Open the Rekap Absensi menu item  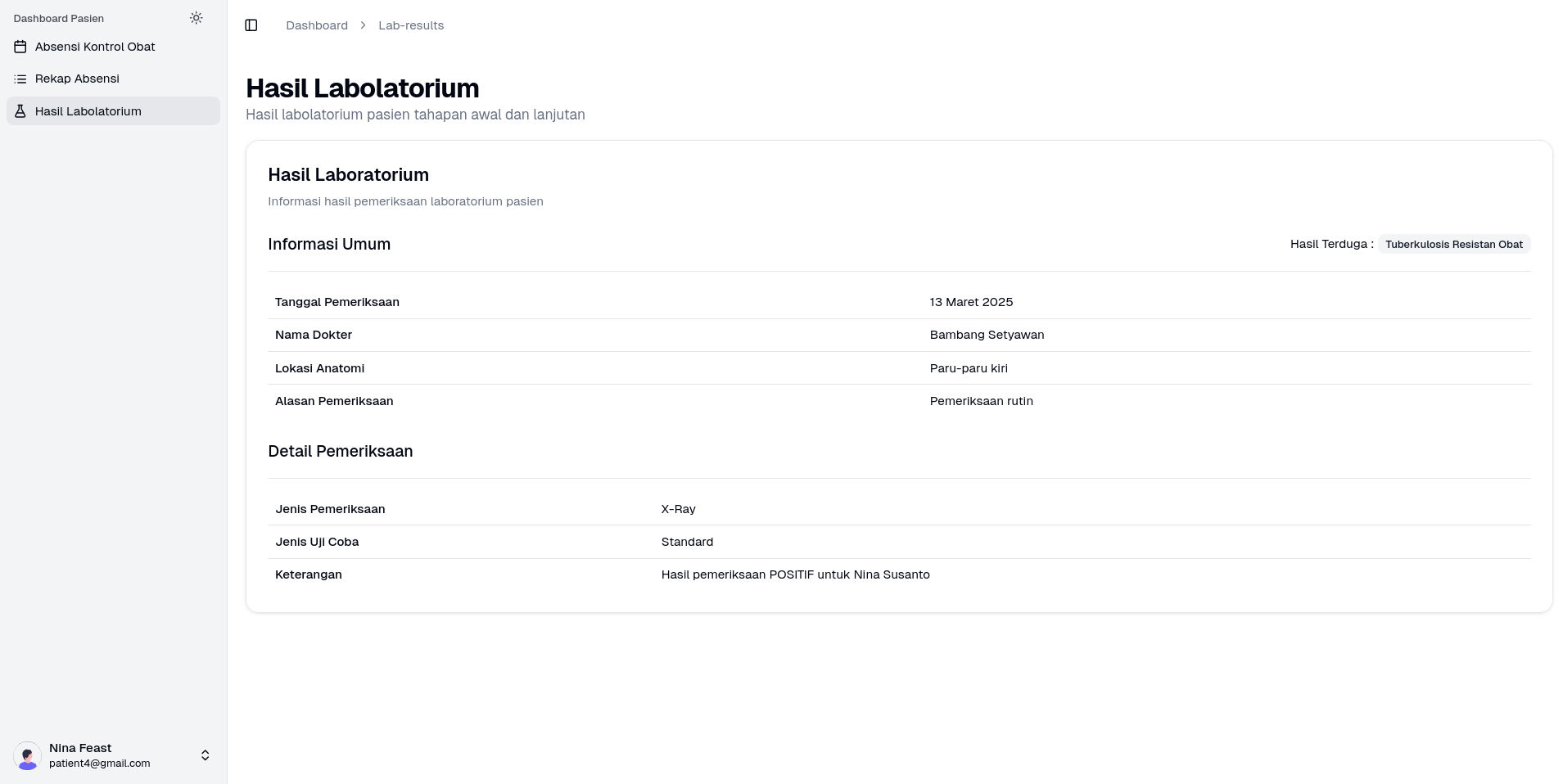pos(77,79)
